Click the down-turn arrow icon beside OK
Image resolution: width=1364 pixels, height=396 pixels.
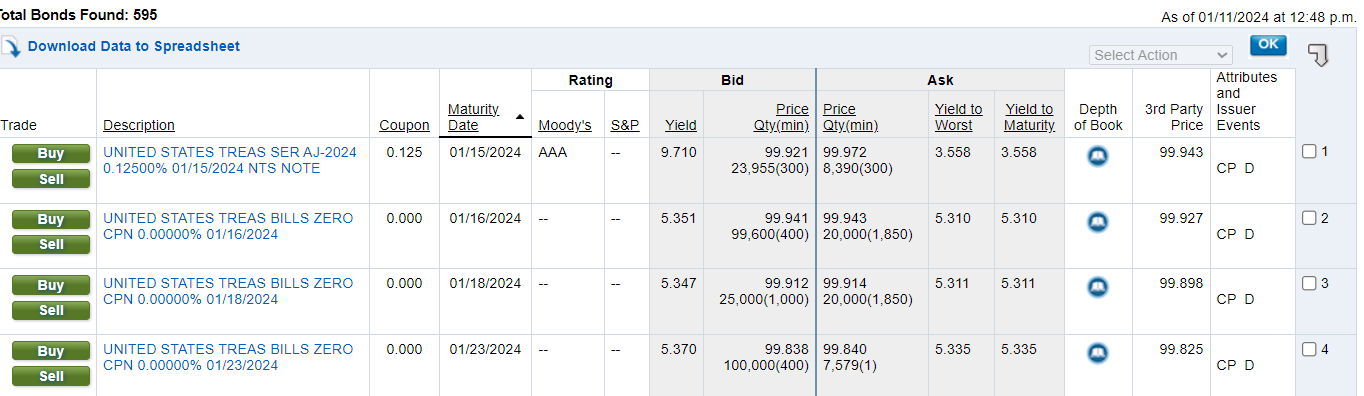coord(1318,54)
